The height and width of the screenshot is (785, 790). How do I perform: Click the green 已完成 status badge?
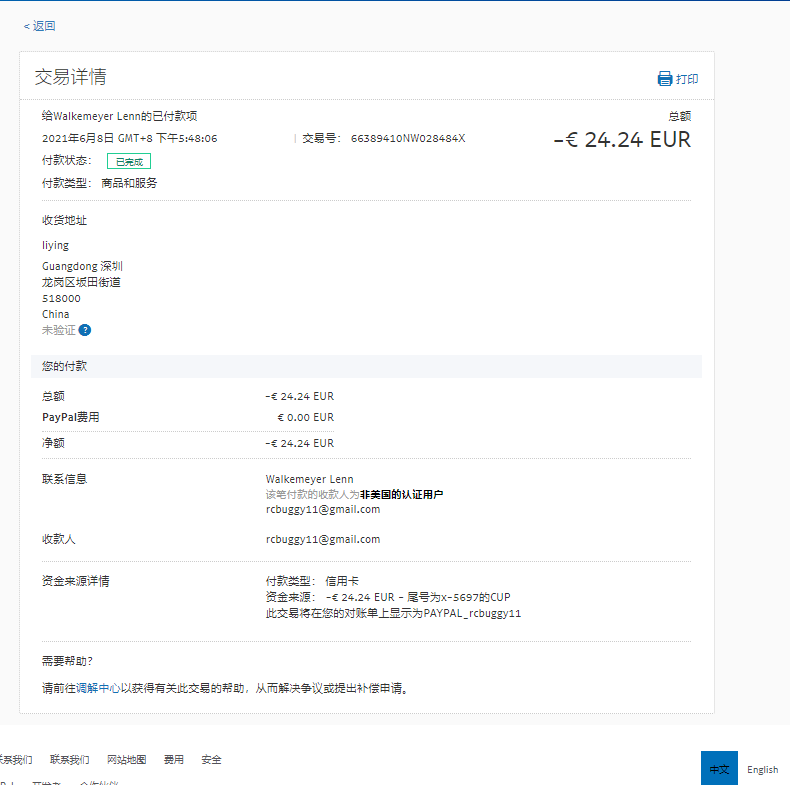point(129,161)
